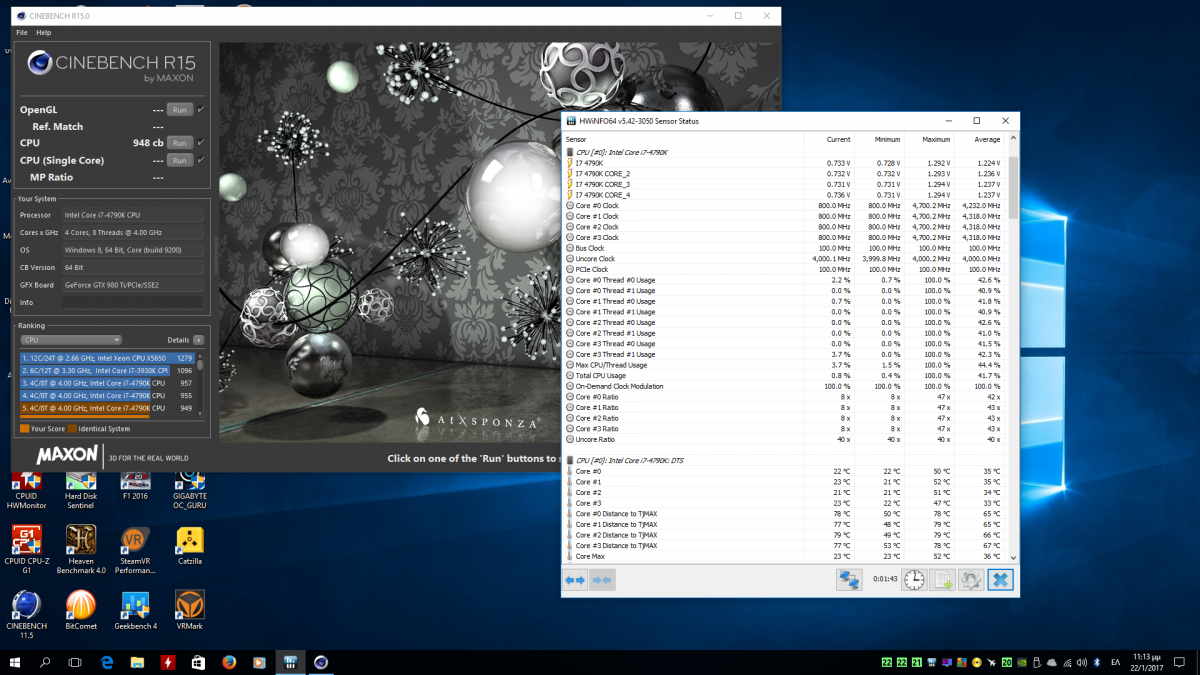Screen dimensions: 1200x675
Task: Expand ranking Details arrow button
Action: pos(199,340)
